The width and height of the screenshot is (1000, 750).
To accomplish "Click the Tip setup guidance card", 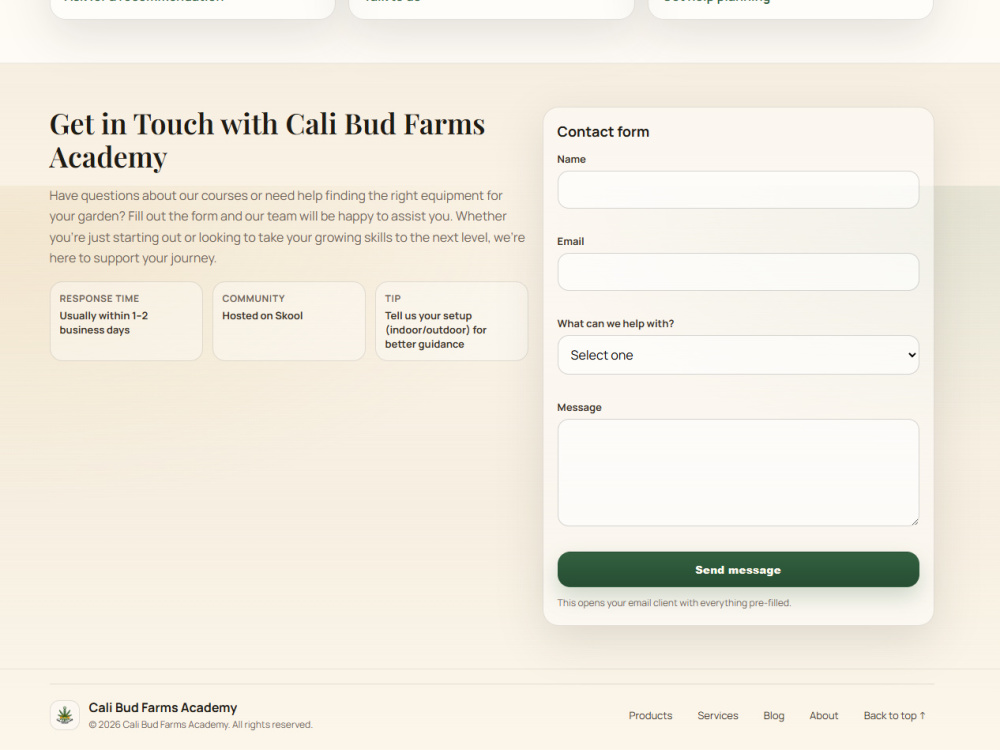I will click(x=452, y=321).
